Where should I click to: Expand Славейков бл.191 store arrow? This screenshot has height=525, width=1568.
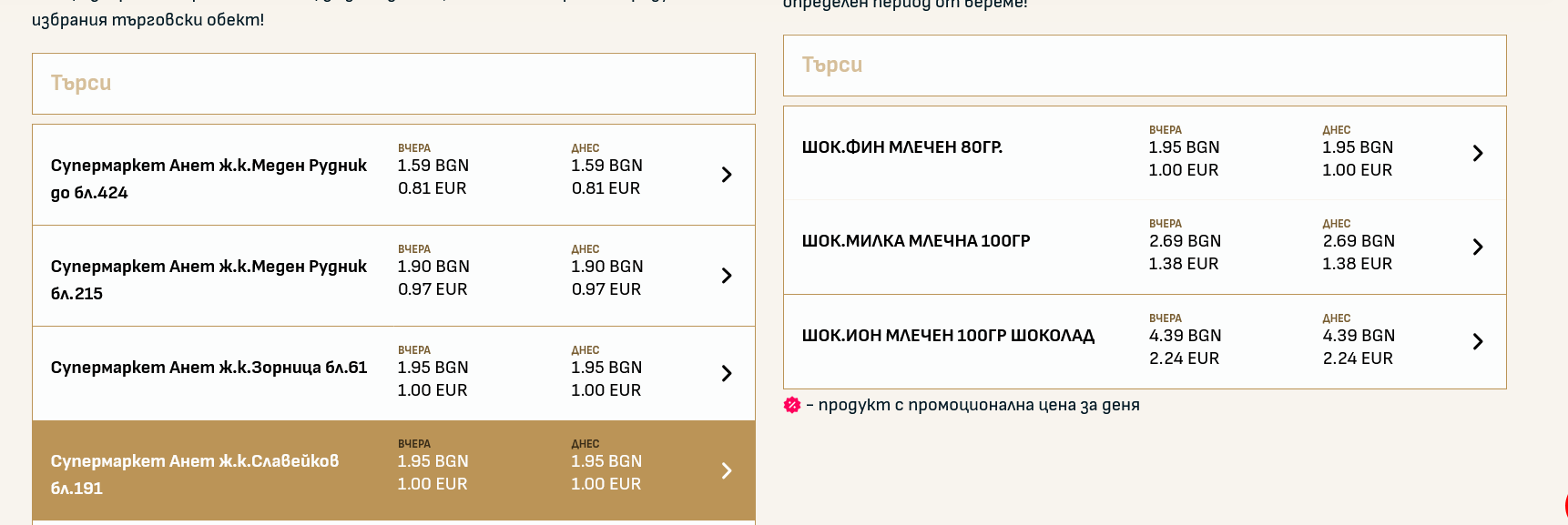[x=727, y=470]
